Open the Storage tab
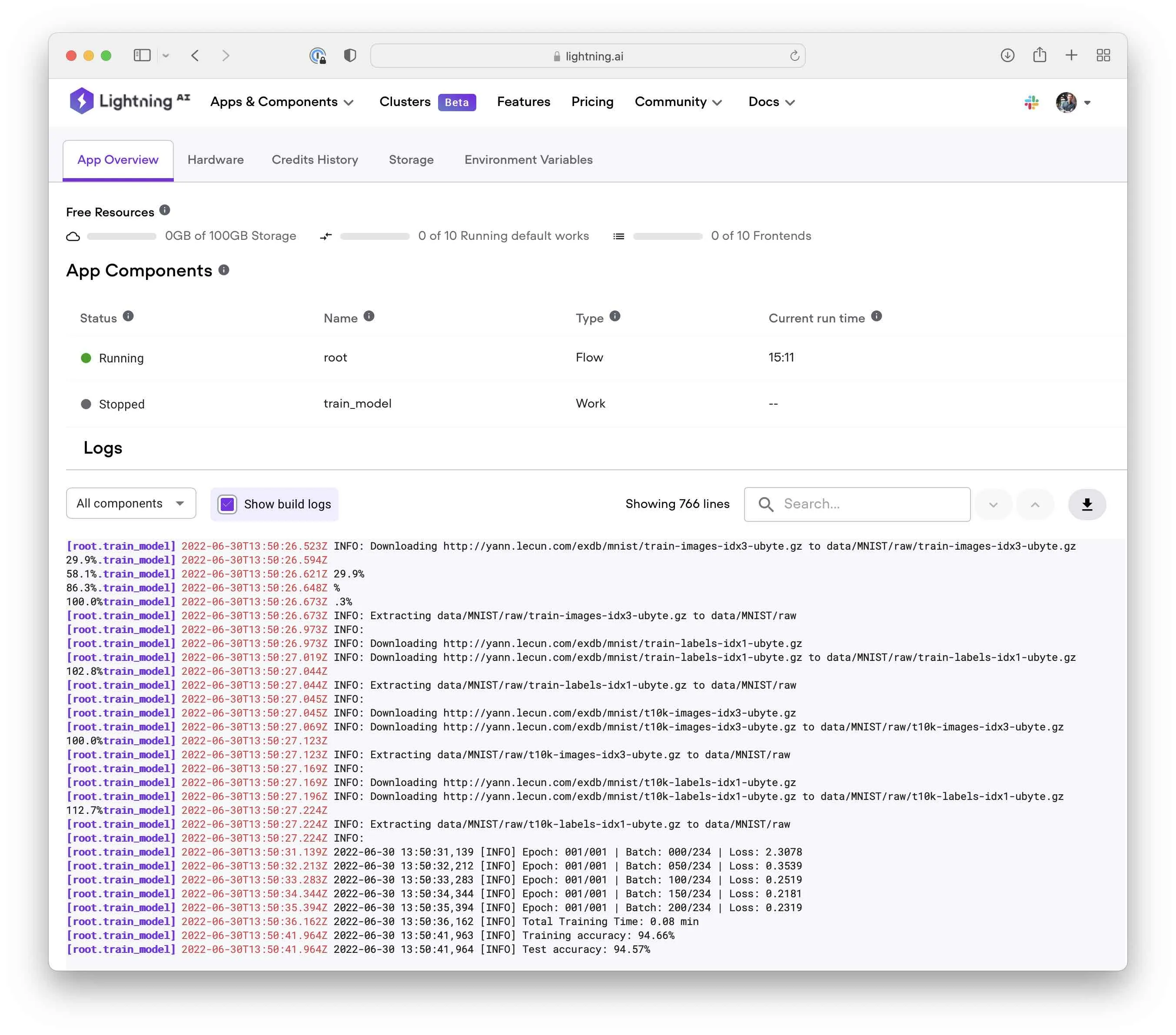The width and height of the screenshot is (1176, 1035). (411, 160)
